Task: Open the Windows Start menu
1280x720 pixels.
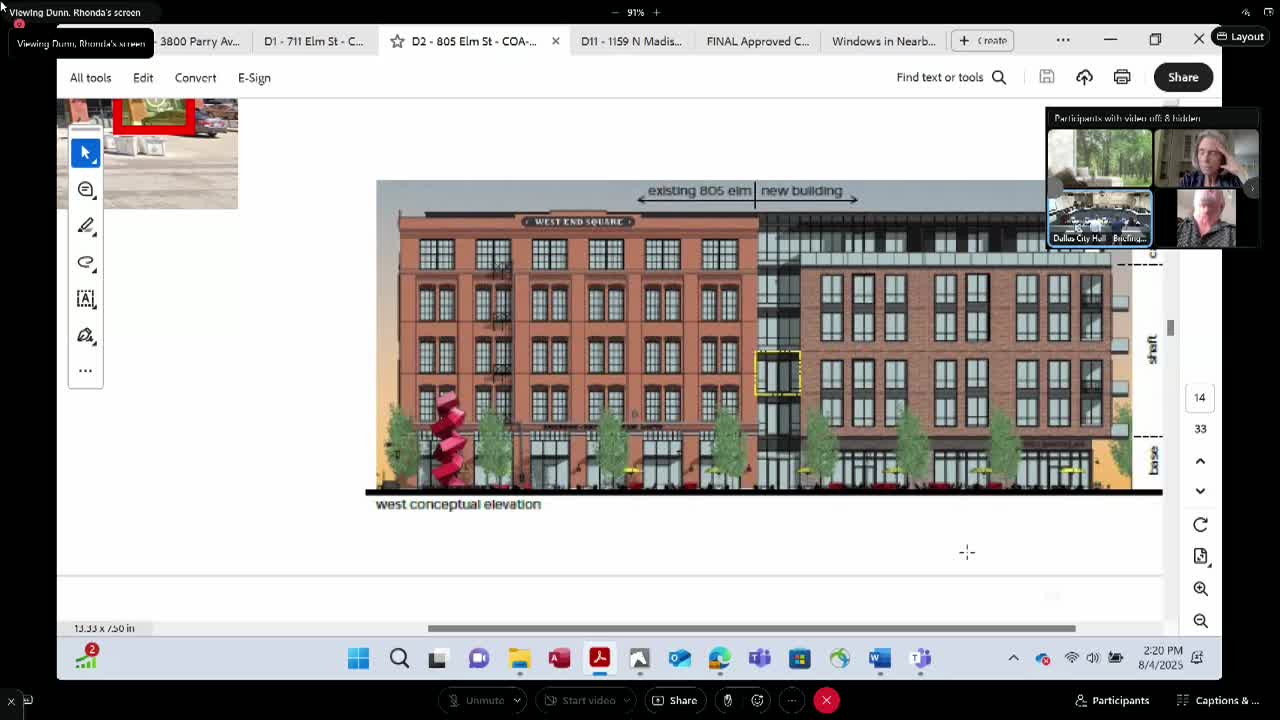Action: (358, 658)
